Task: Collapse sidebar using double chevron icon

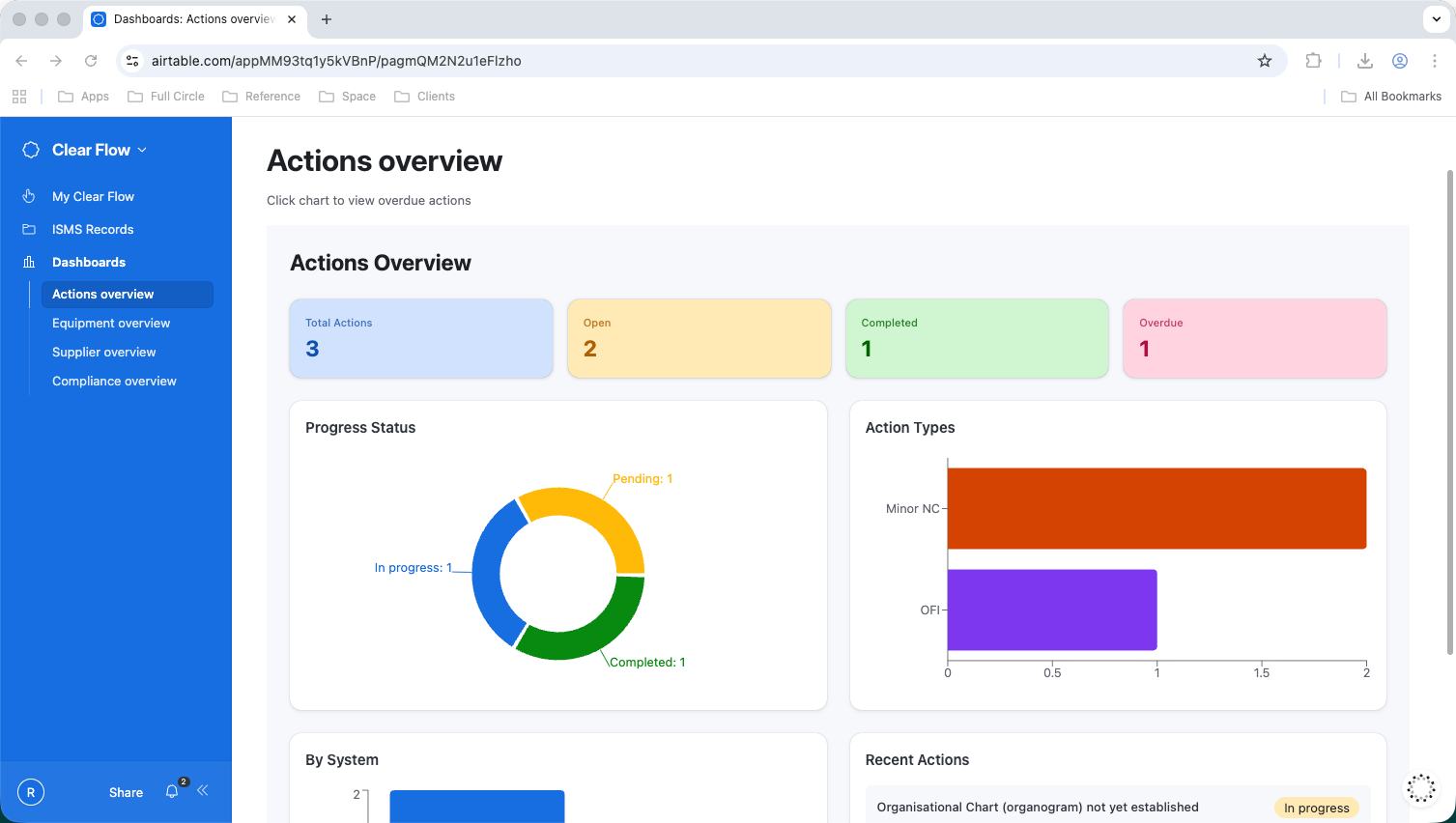Action: pos(203,791)
